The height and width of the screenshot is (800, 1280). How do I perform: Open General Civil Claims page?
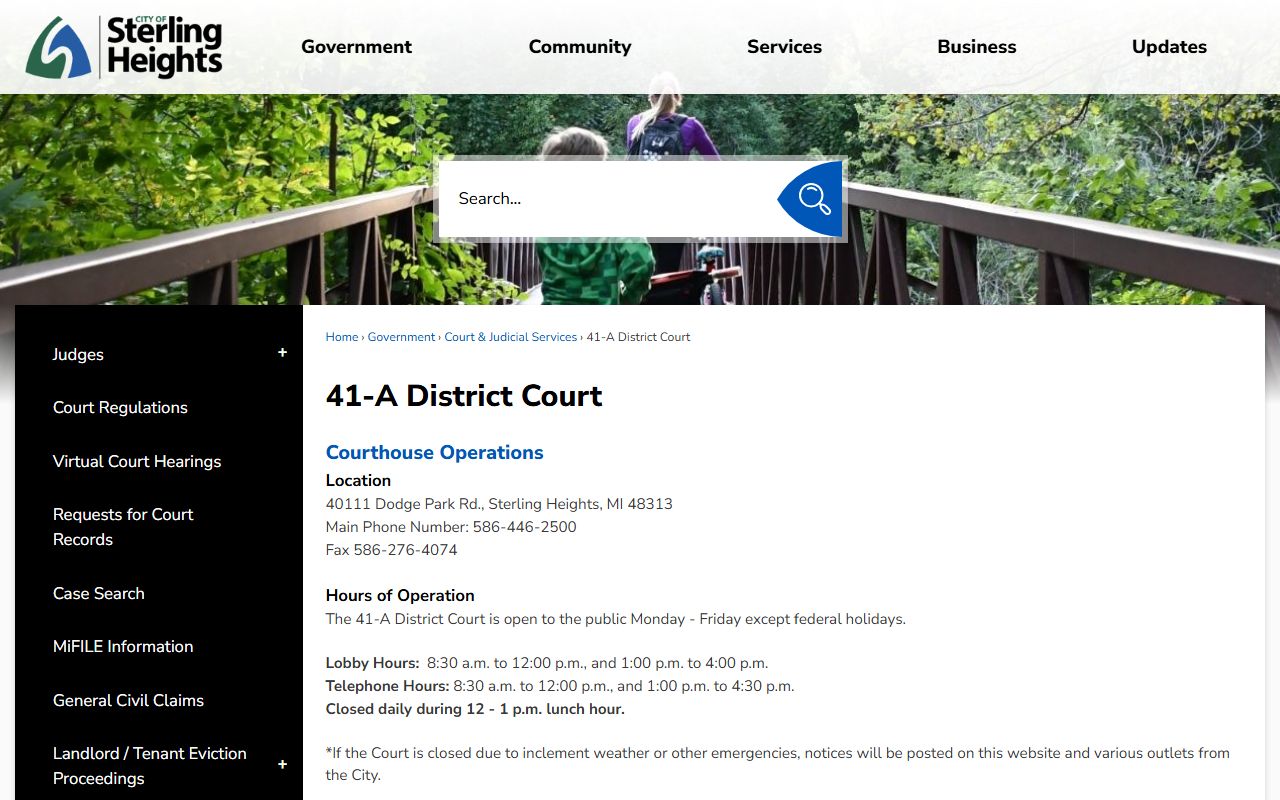(128, 701)
